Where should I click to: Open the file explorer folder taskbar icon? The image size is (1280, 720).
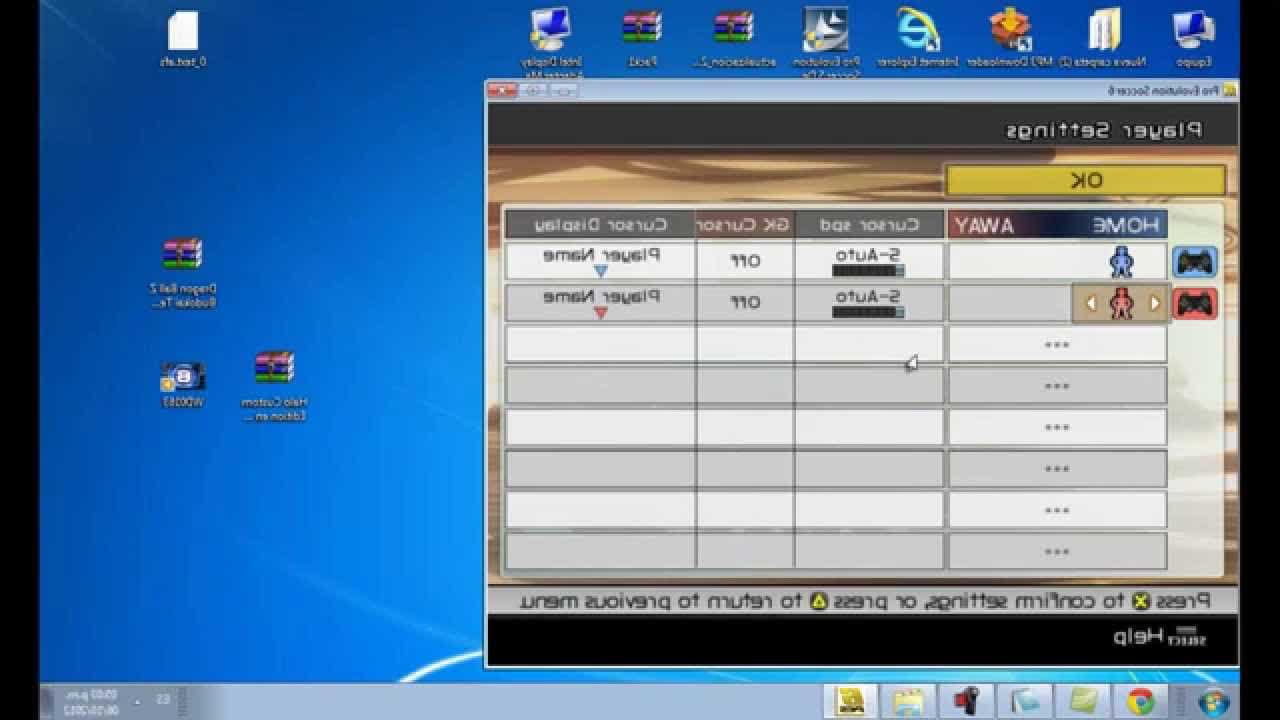(910, 701)
